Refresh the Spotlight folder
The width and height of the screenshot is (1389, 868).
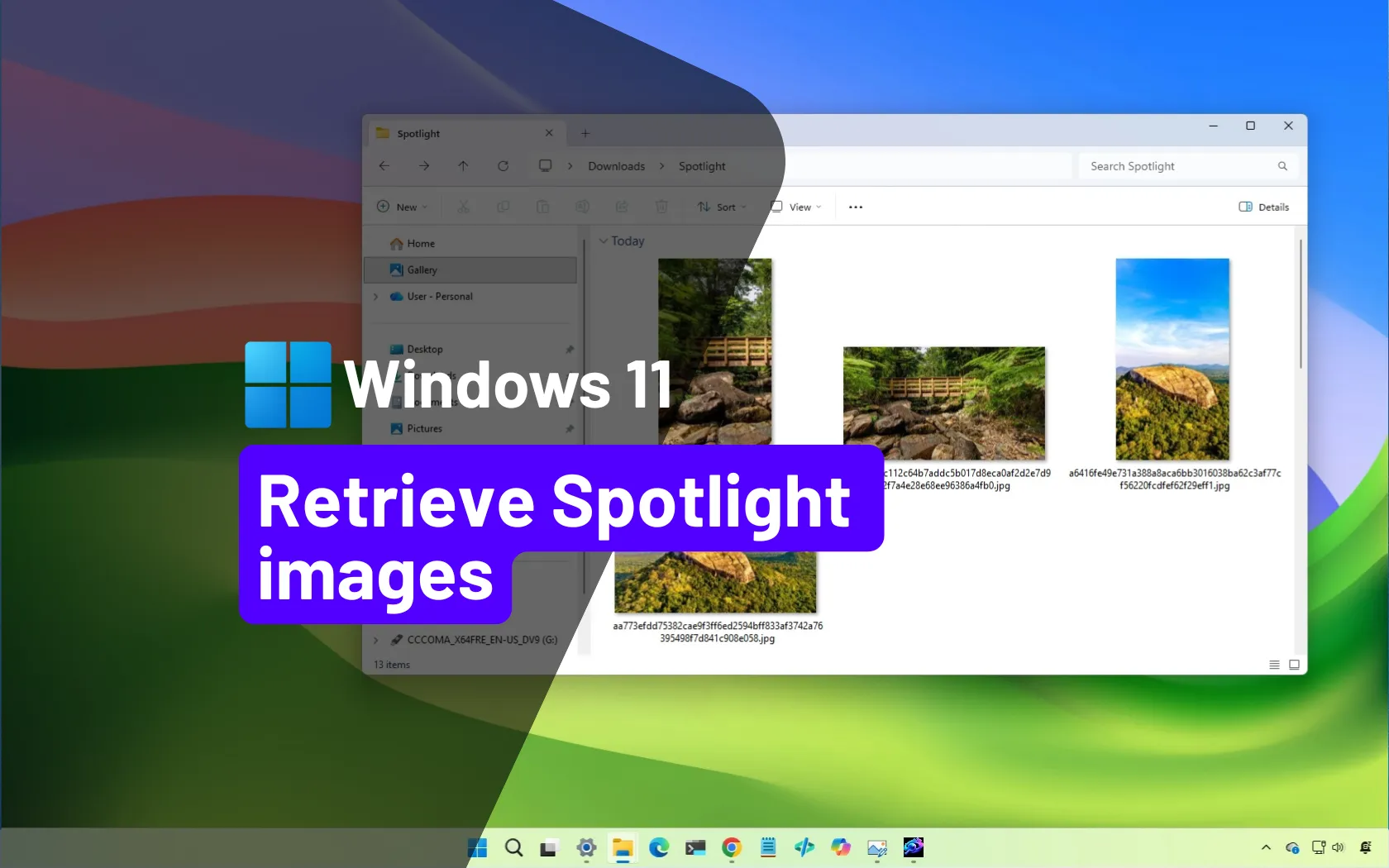tap(503, 166)
